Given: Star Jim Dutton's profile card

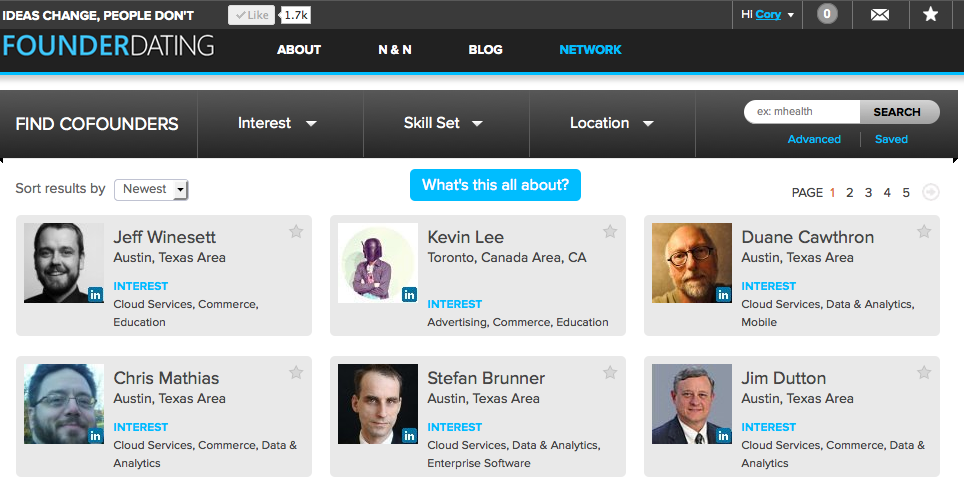Looking at the screenshot, I should (924, 372).
